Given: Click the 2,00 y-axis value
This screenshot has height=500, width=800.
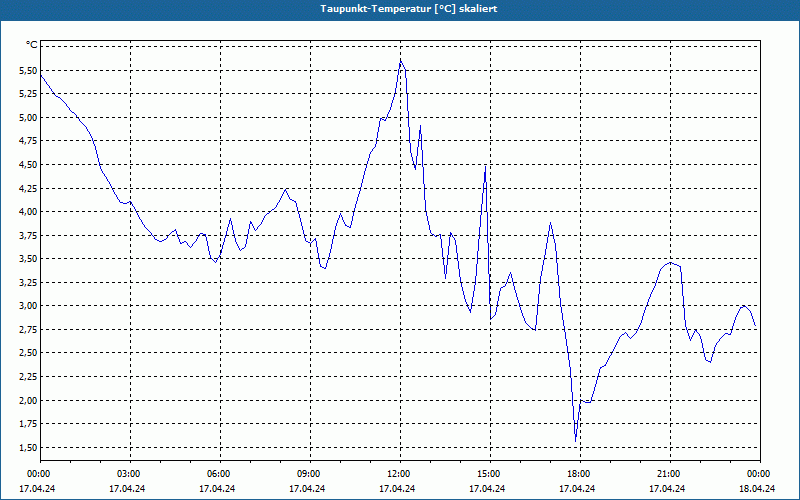Looking at the screenshot, I should point(28,400).
